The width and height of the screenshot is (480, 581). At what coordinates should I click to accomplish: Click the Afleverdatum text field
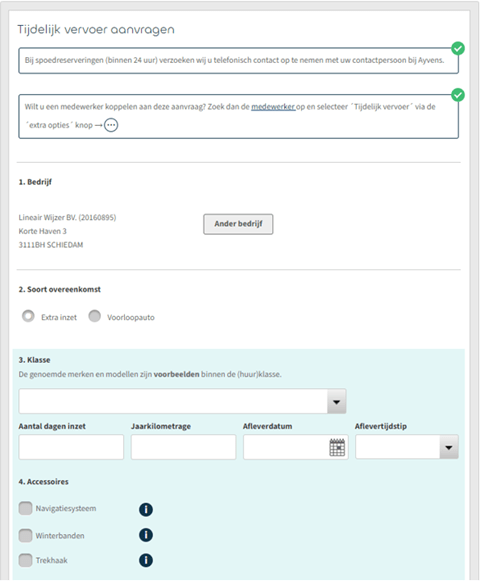[x=286, y=447]
